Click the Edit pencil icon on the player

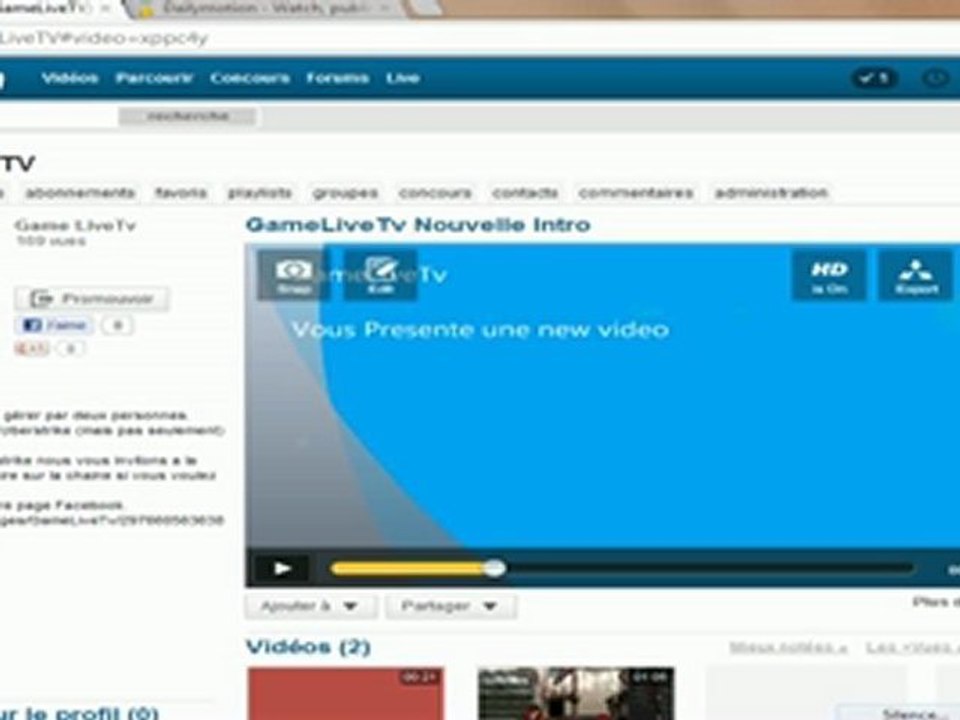click(380, 275)
